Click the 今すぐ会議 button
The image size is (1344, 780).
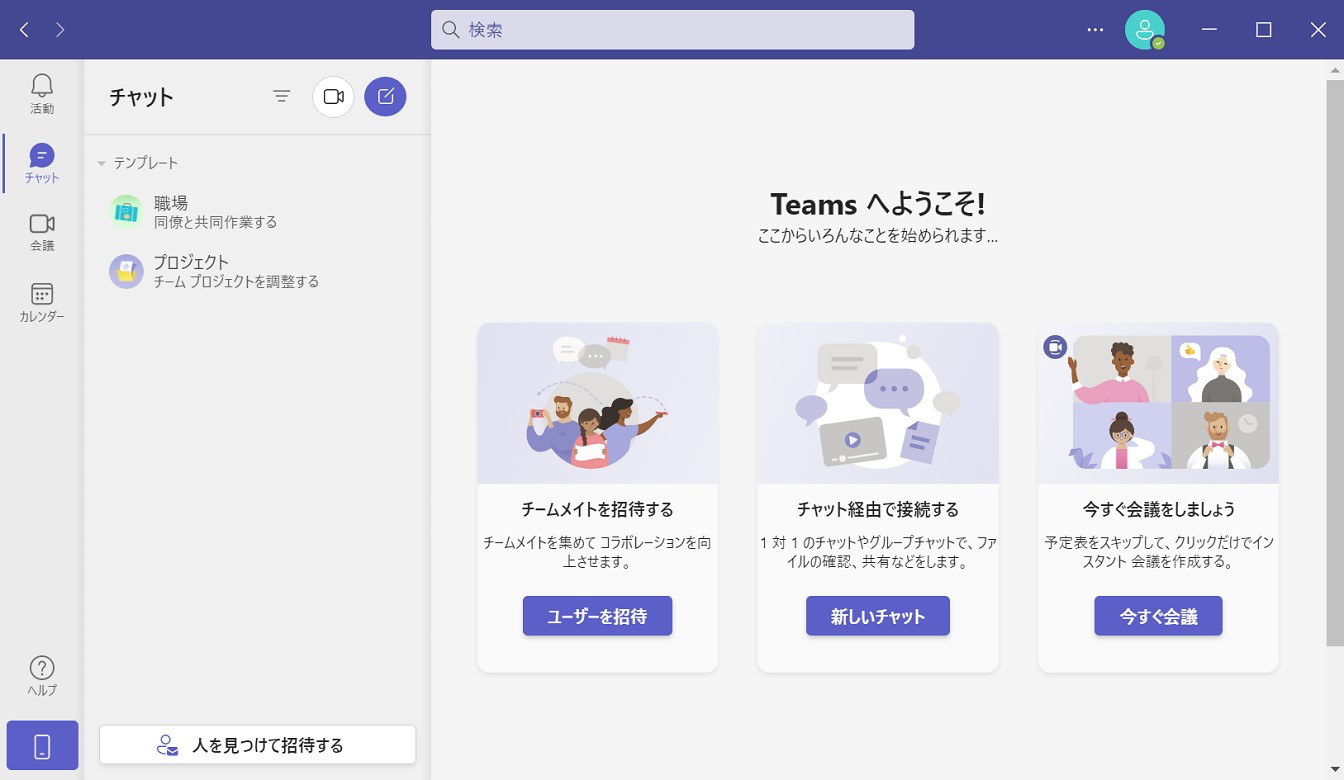[1158, 616]
